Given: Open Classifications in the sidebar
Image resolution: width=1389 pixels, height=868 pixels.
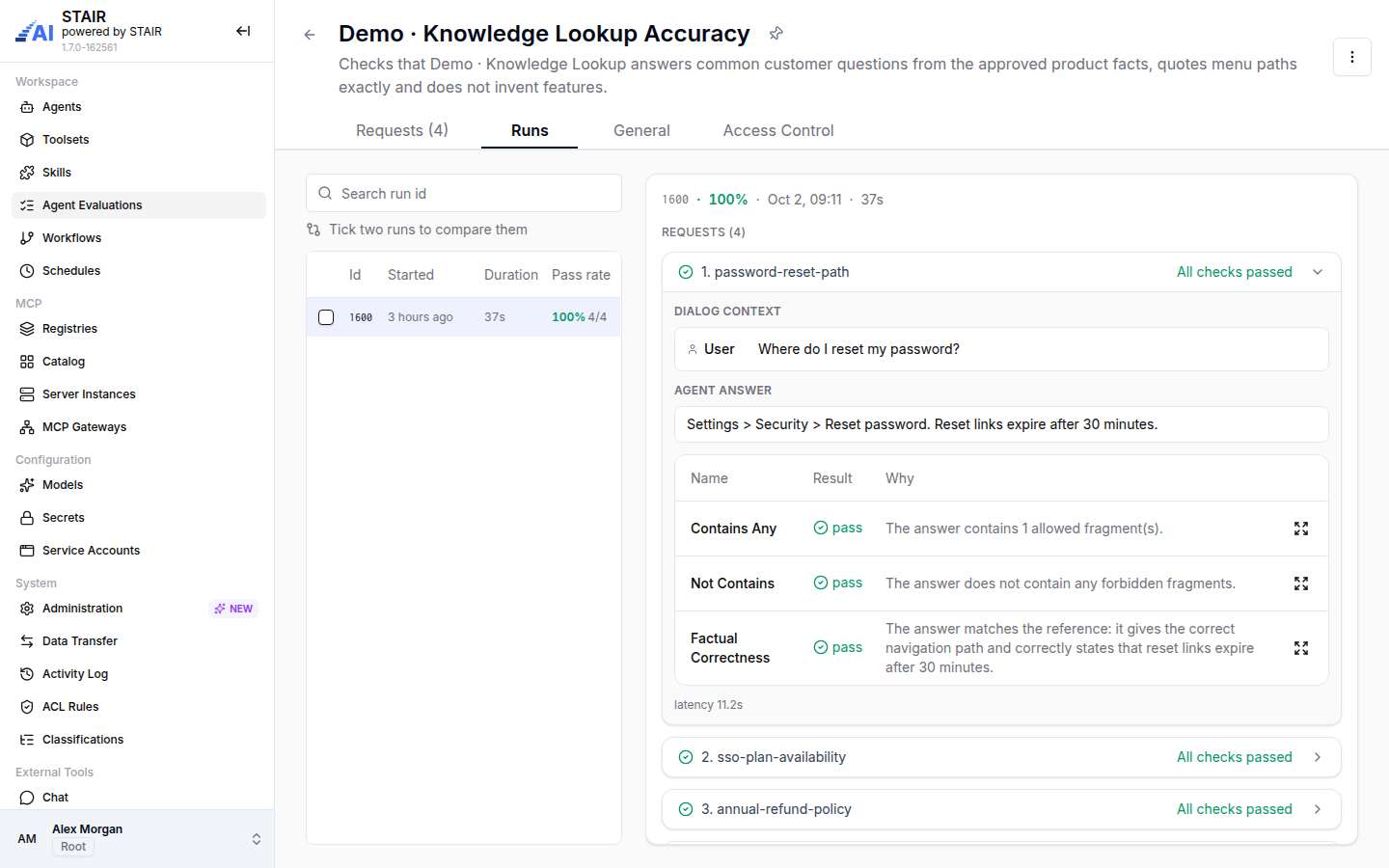Looking at the screenshot, I should tap(139, 740).
